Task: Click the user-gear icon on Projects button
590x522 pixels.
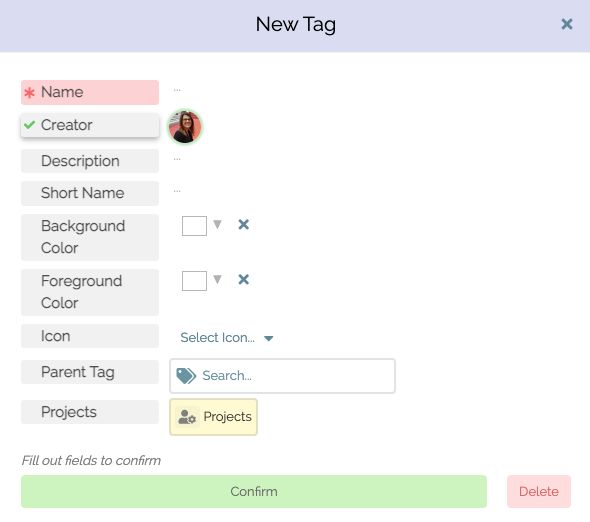Action: pyautogui.click(x=187, y=417)
